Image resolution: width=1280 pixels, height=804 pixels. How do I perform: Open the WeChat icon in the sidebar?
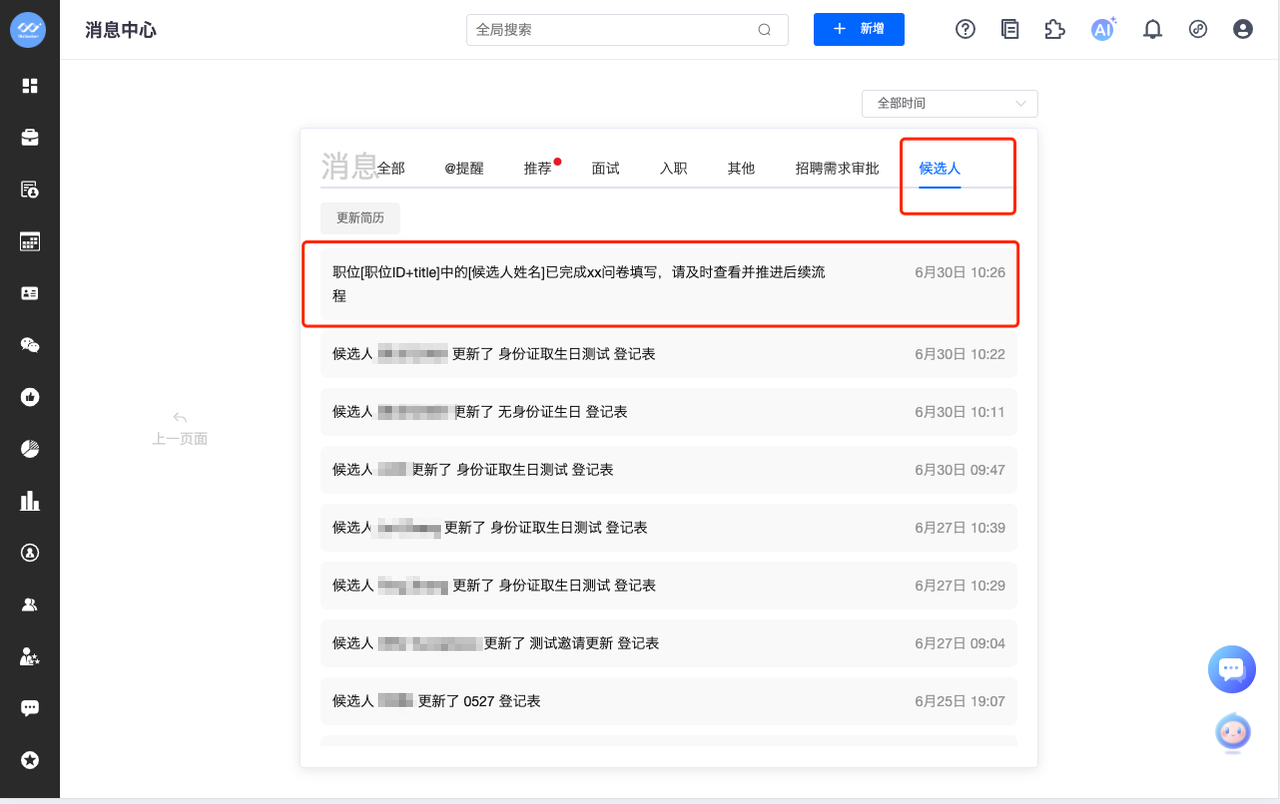[x=30, y=345]
